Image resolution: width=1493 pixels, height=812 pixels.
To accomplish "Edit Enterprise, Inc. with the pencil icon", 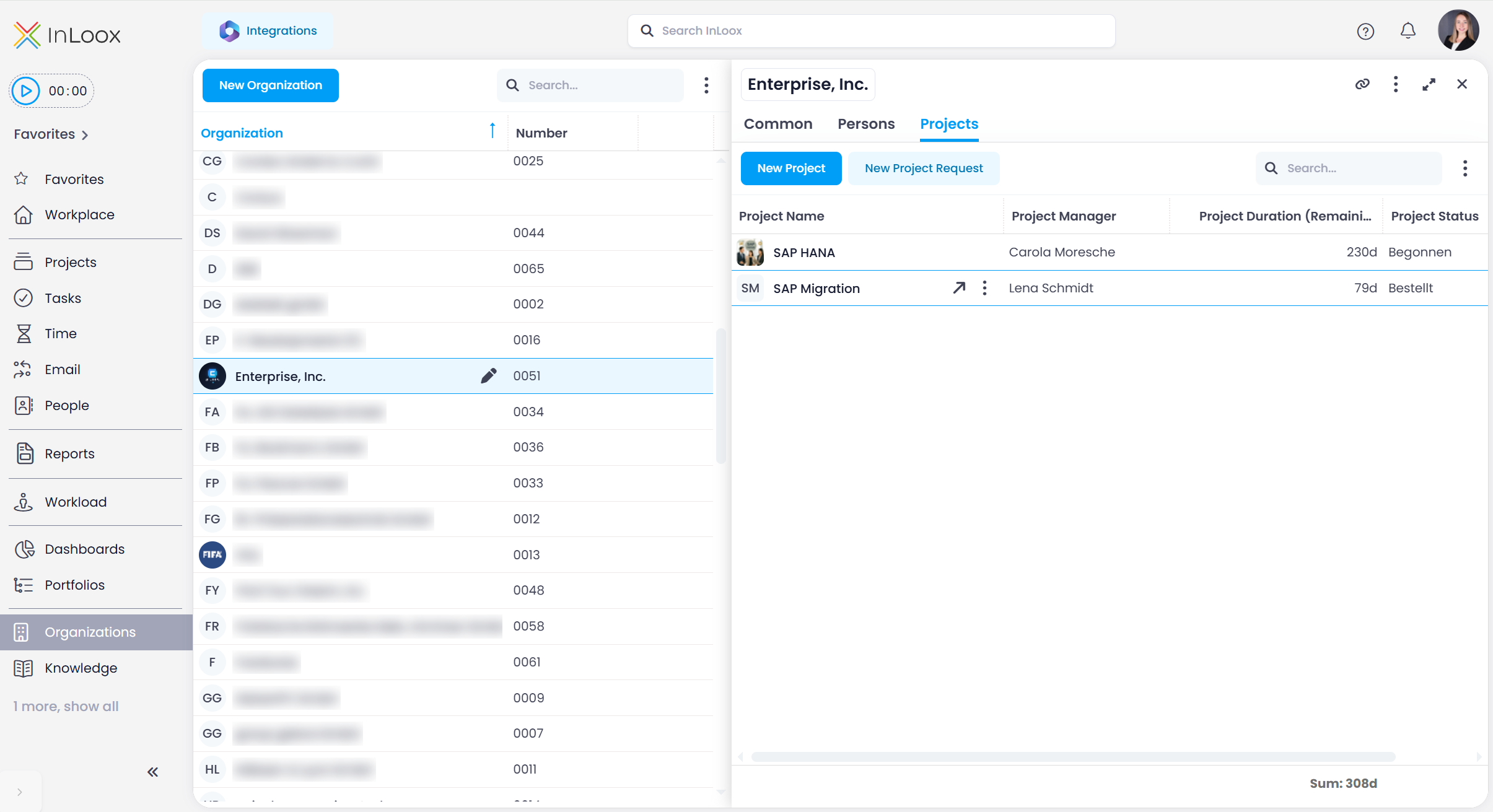I will tap(488, 376).
